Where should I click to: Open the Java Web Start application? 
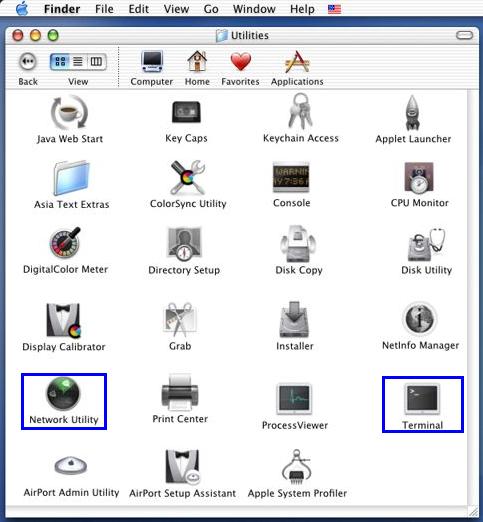pyautogui.click(x=69, y=113)
